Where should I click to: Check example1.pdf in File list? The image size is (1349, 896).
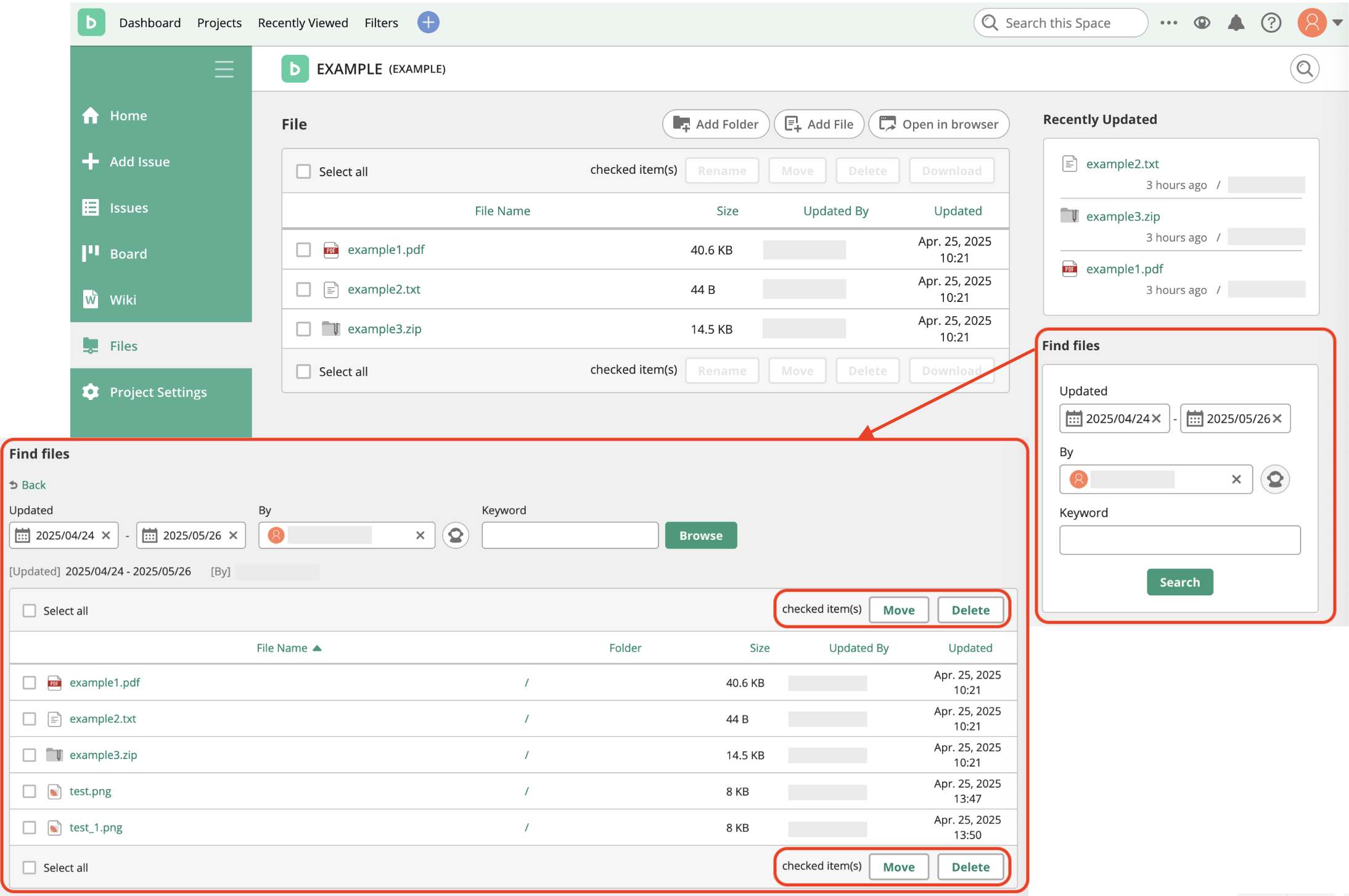(x=303, y=250)
